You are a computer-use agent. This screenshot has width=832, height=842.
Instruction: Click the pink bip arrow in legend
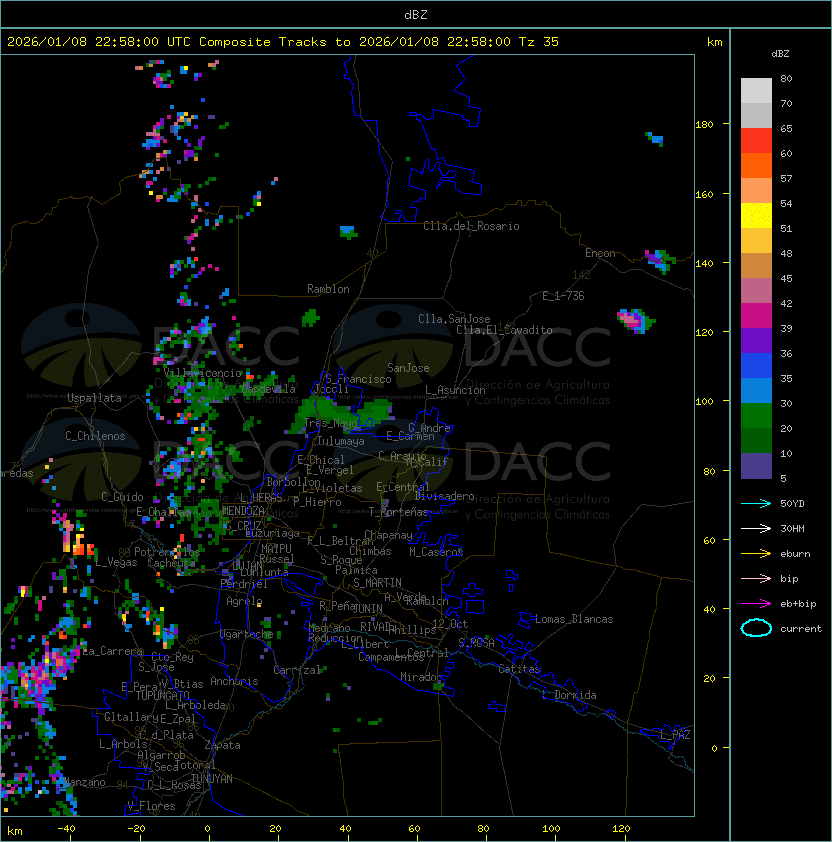756,578
